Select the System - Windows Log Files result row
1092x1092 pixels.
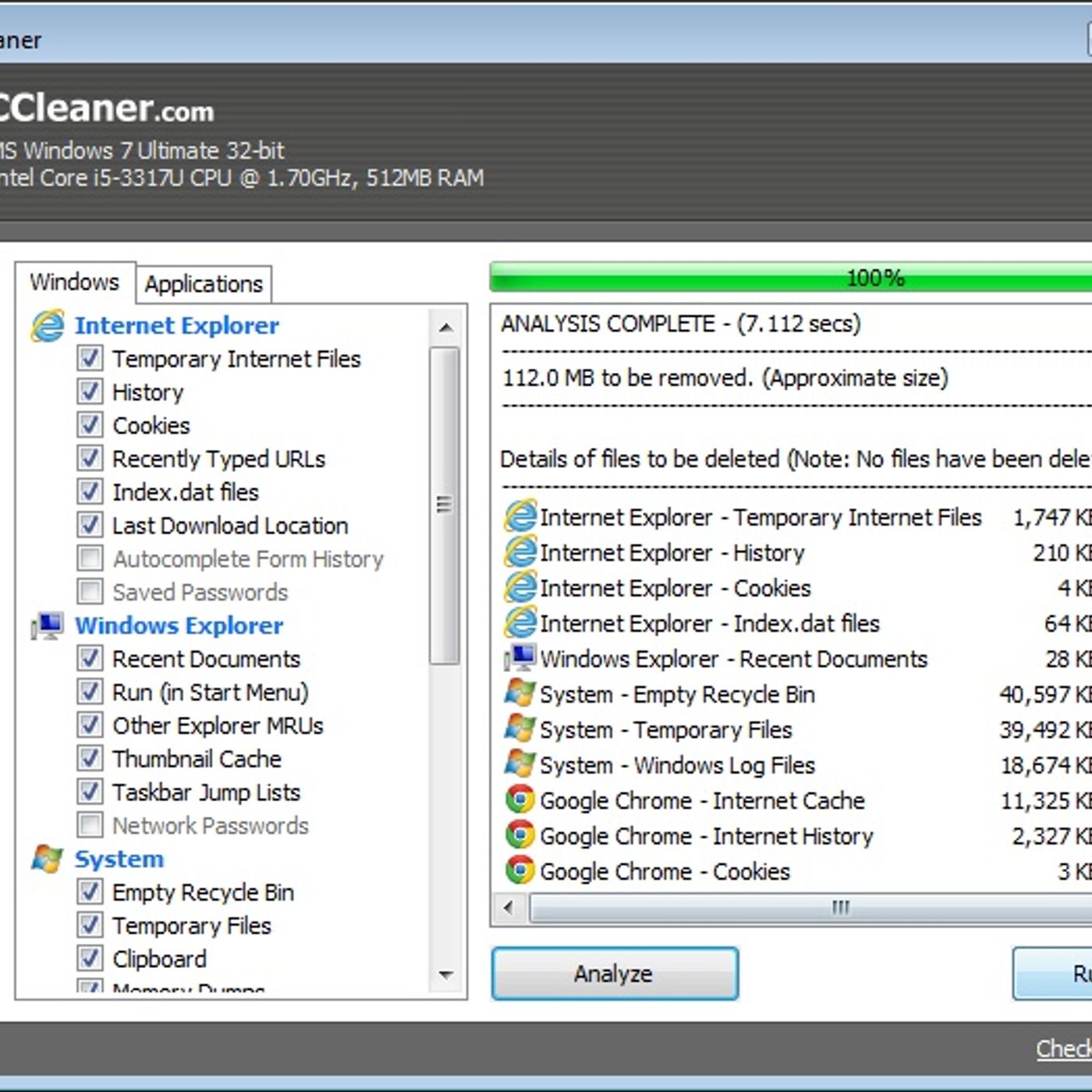(797, 765)
